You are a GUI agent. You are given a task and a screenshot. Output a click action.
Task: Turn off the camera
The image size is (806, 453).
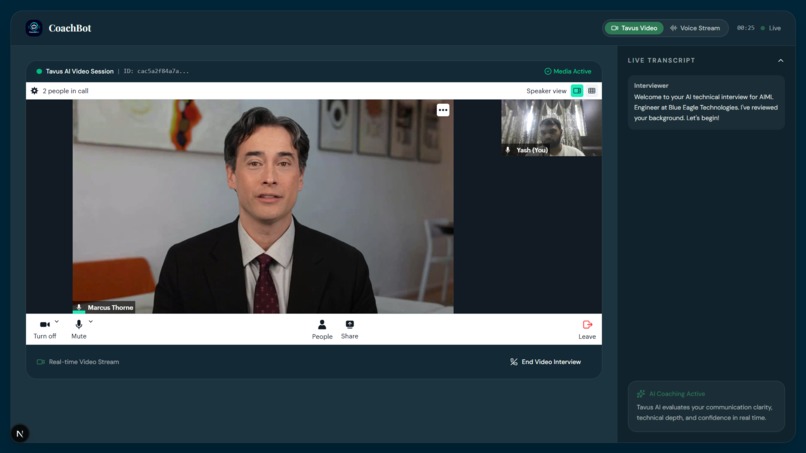click(45, 329)
